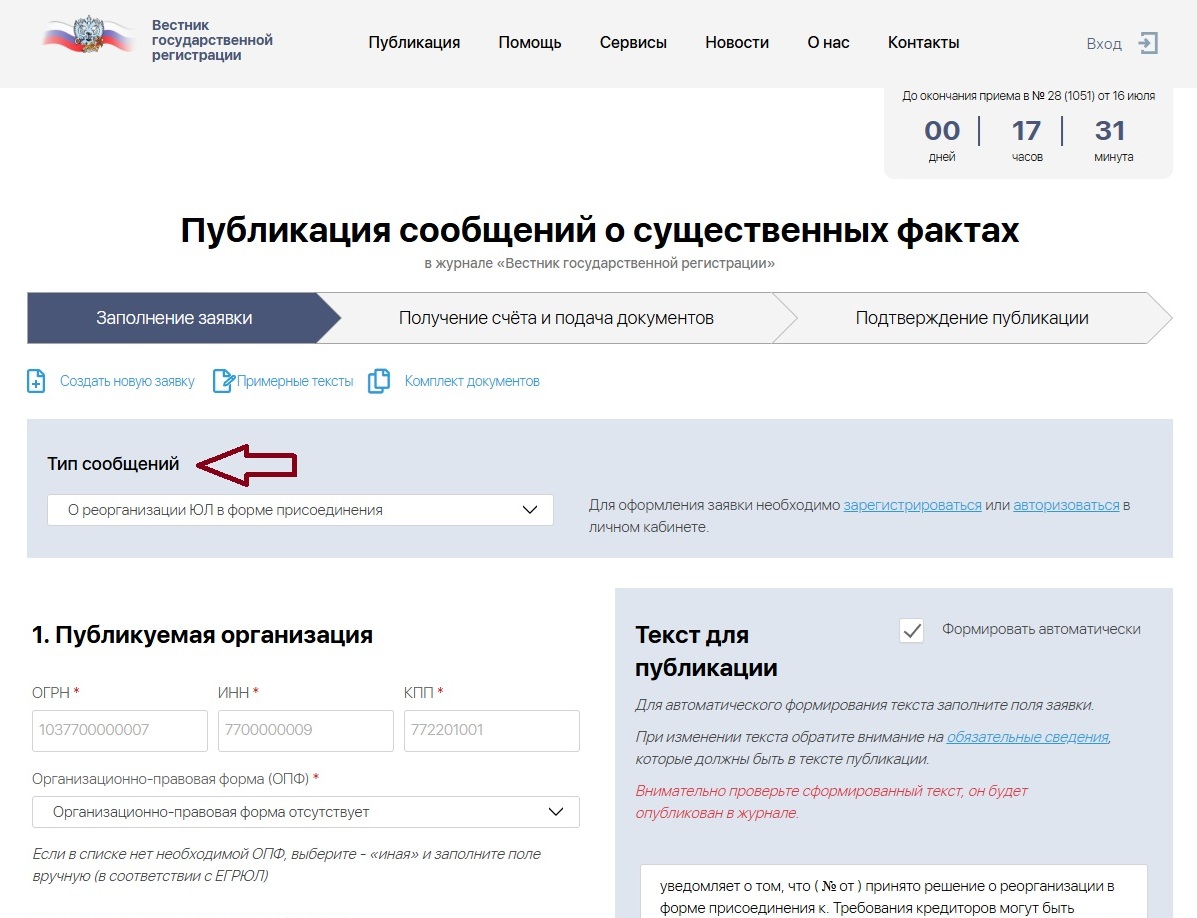Switch to Подтверждение публикации step

974,317
